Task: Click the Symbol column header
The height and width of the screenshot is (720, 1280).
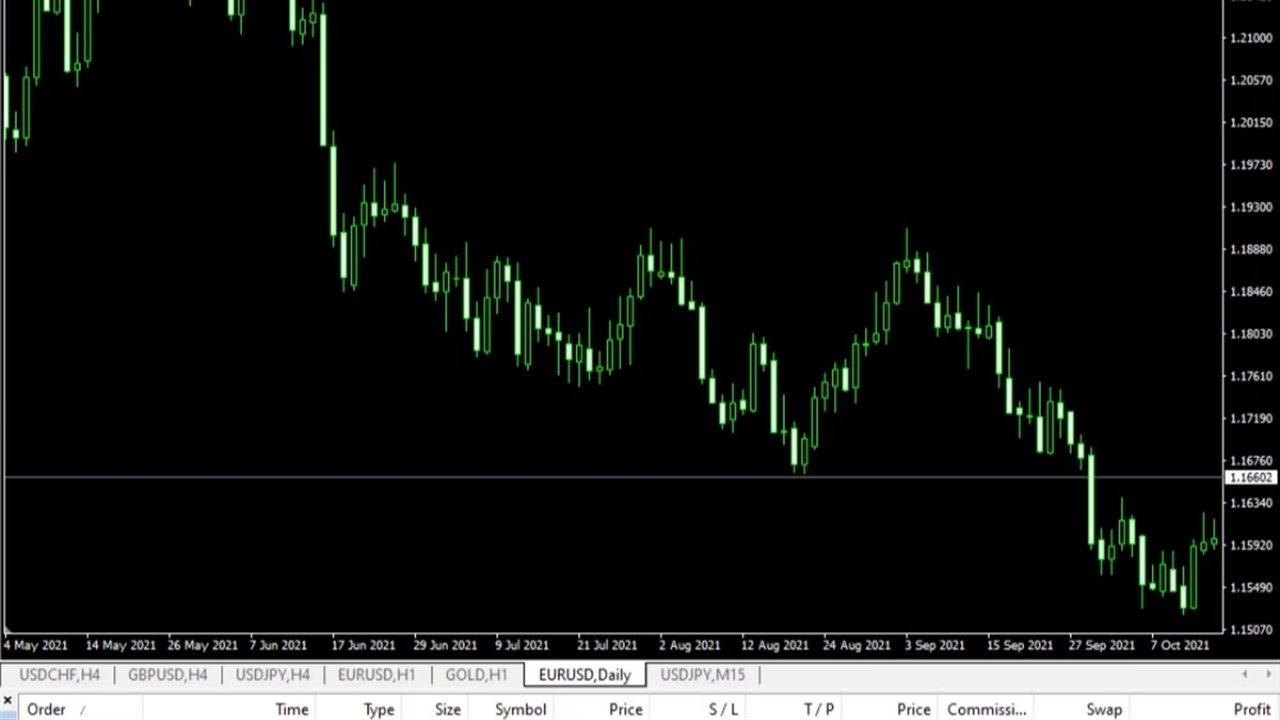Action: point(520,709)
